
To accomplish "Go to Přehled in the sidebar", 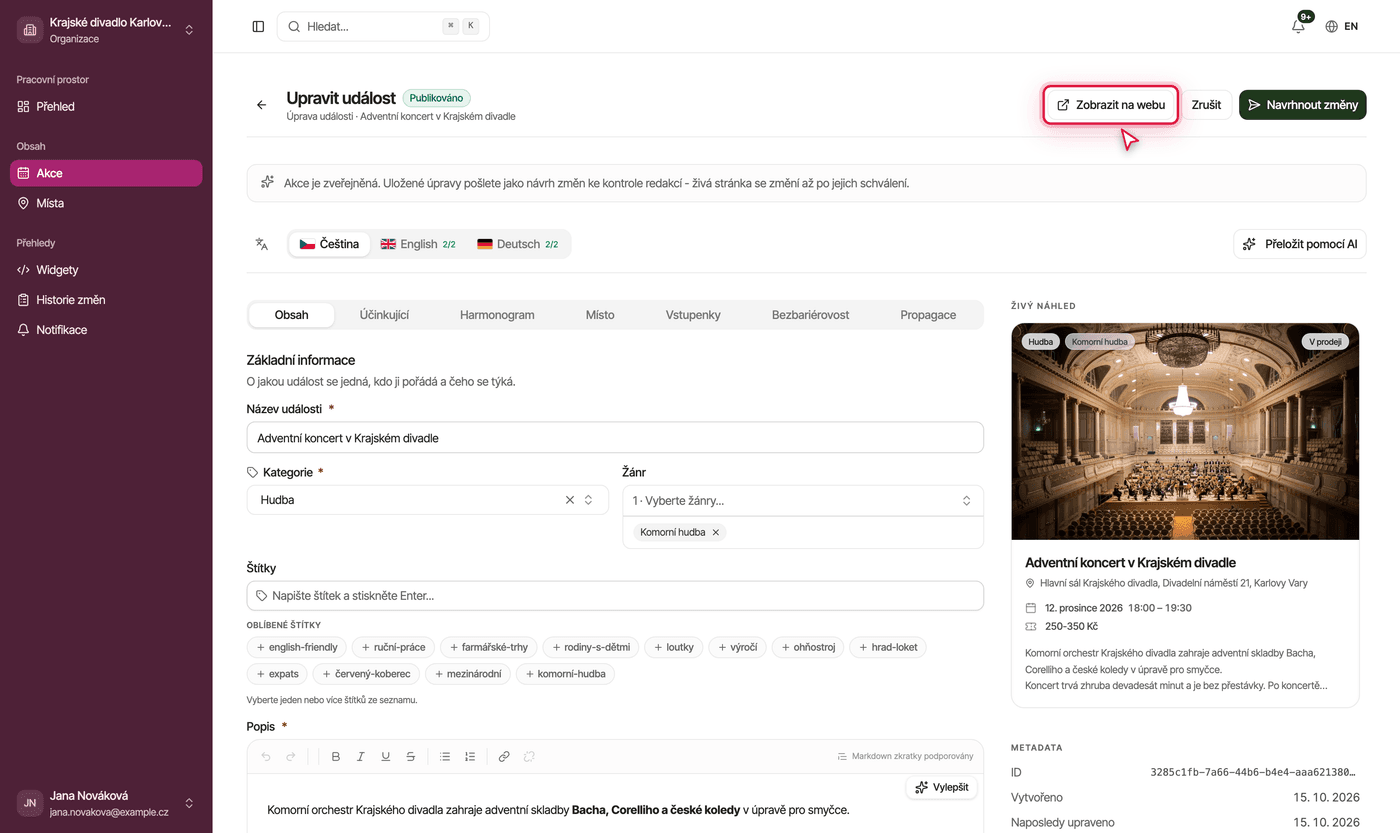I will [x=106, y=106].
